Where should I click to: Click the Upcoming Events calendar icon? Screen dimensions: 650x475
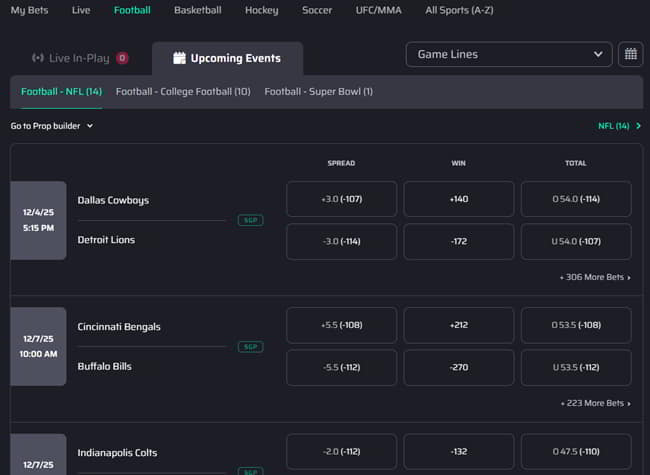click(x=179, y=58)
